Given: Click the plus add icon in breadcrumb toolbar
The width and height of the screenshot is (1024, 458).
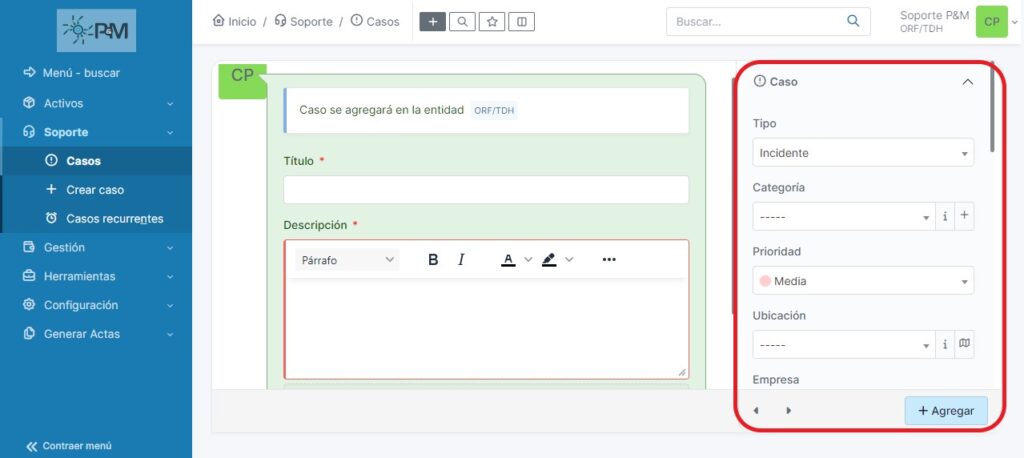Looking at the screenshot, I should coord(432,21).
